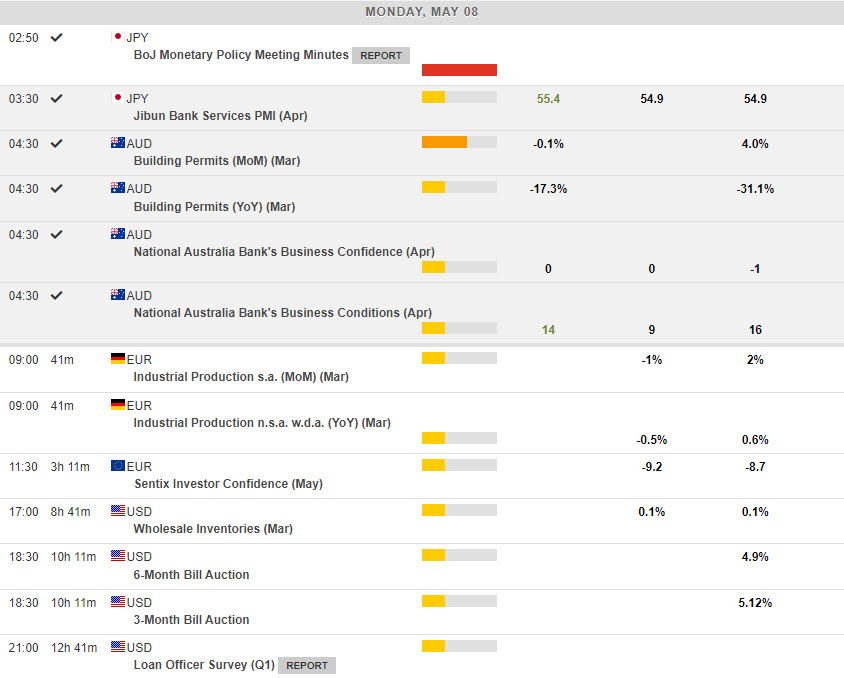Viewport: 844px width, 678px height.
Task: Click US flag for Loan Officer Survey
Action: [117, 647]
